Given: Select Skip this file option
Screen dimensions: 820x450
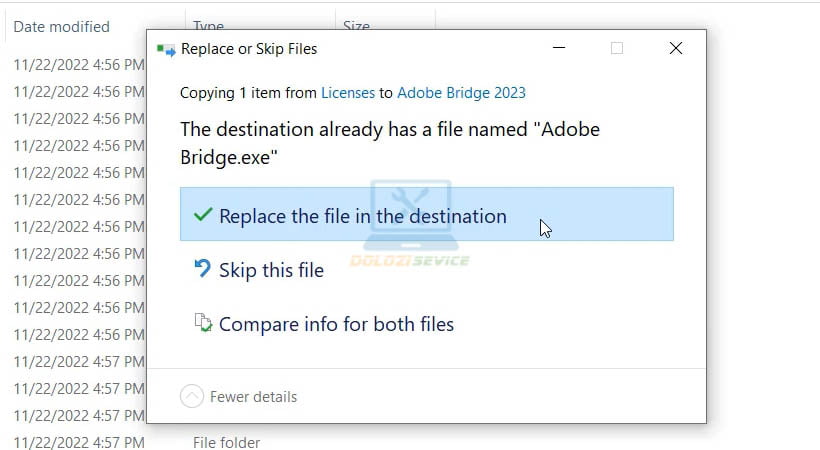Looking at the screenshot, I should [x=271, y=270].
